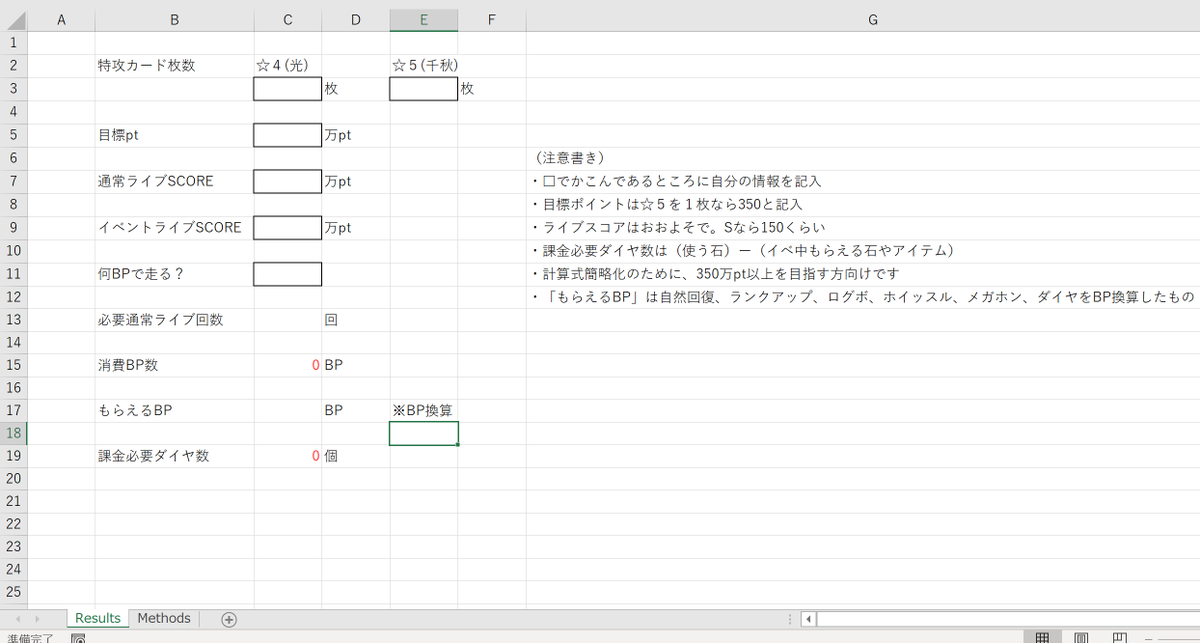Switch to Page Layout view in the status bar
This screenshot has width=1200, height=643.
[1081, 637]
